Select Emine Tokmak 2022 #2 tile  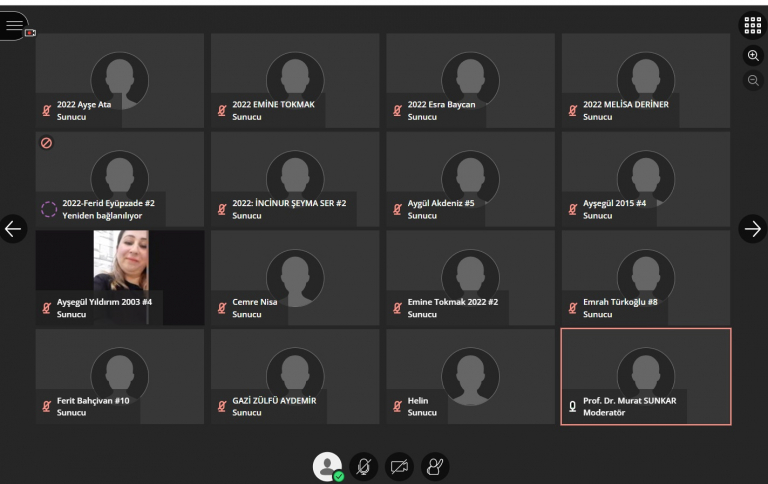[x=471, y=278]
